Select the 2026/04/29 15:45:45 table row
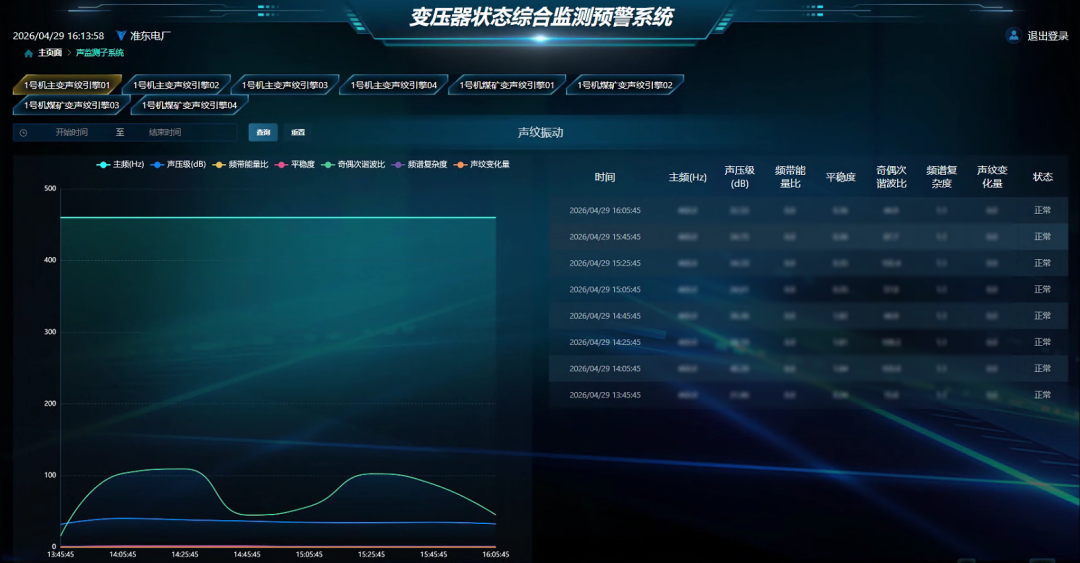The height and width of the screenshot is (563, 1080). click(809, 236)
